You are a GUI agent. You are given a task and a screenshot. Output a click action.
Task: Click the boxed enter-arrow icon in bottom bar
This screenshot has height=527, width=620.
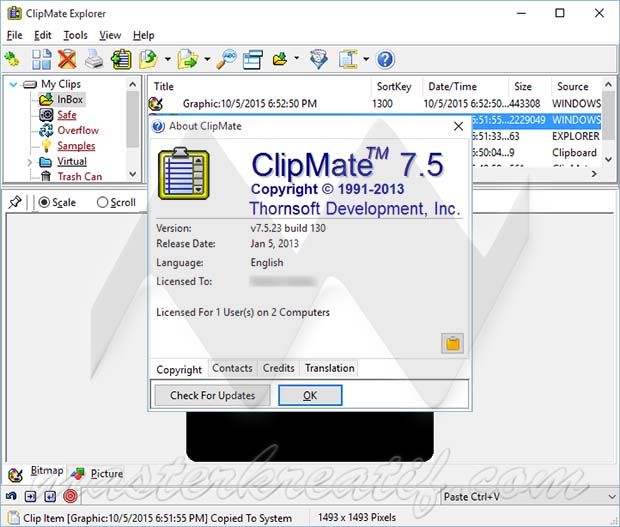(x=50, y=496)
